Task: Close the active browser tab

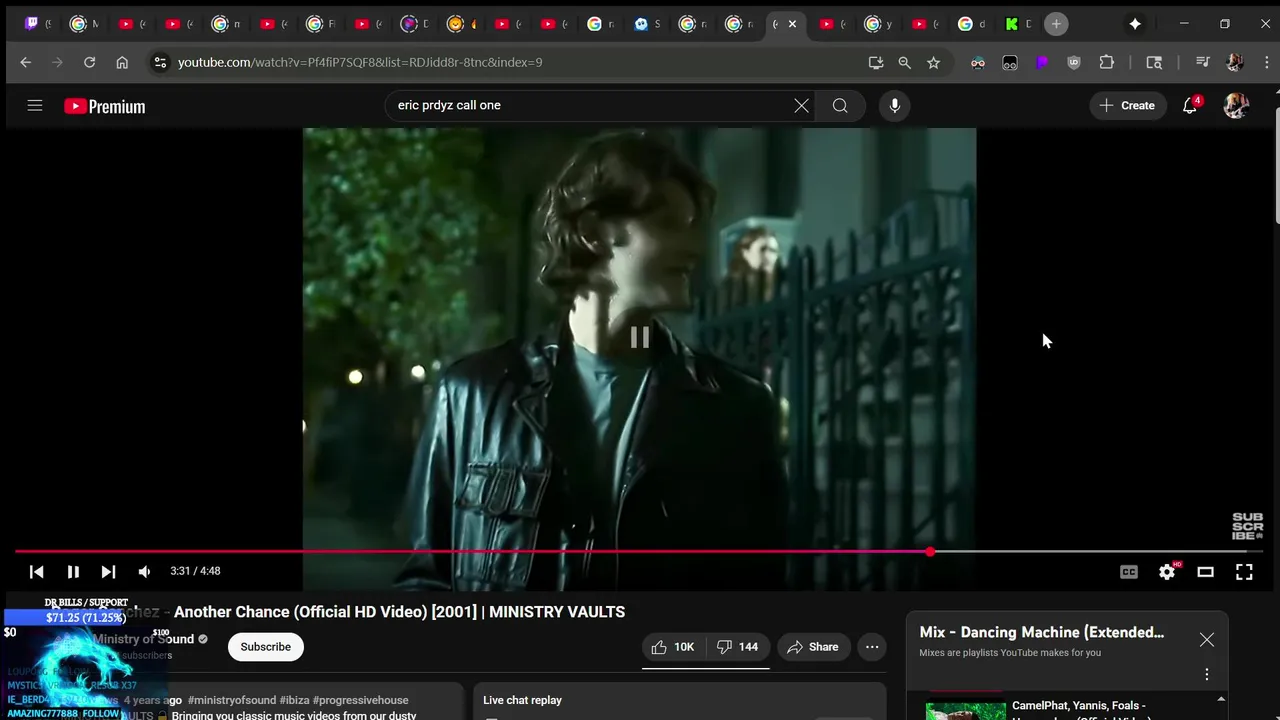Action: 792,24
